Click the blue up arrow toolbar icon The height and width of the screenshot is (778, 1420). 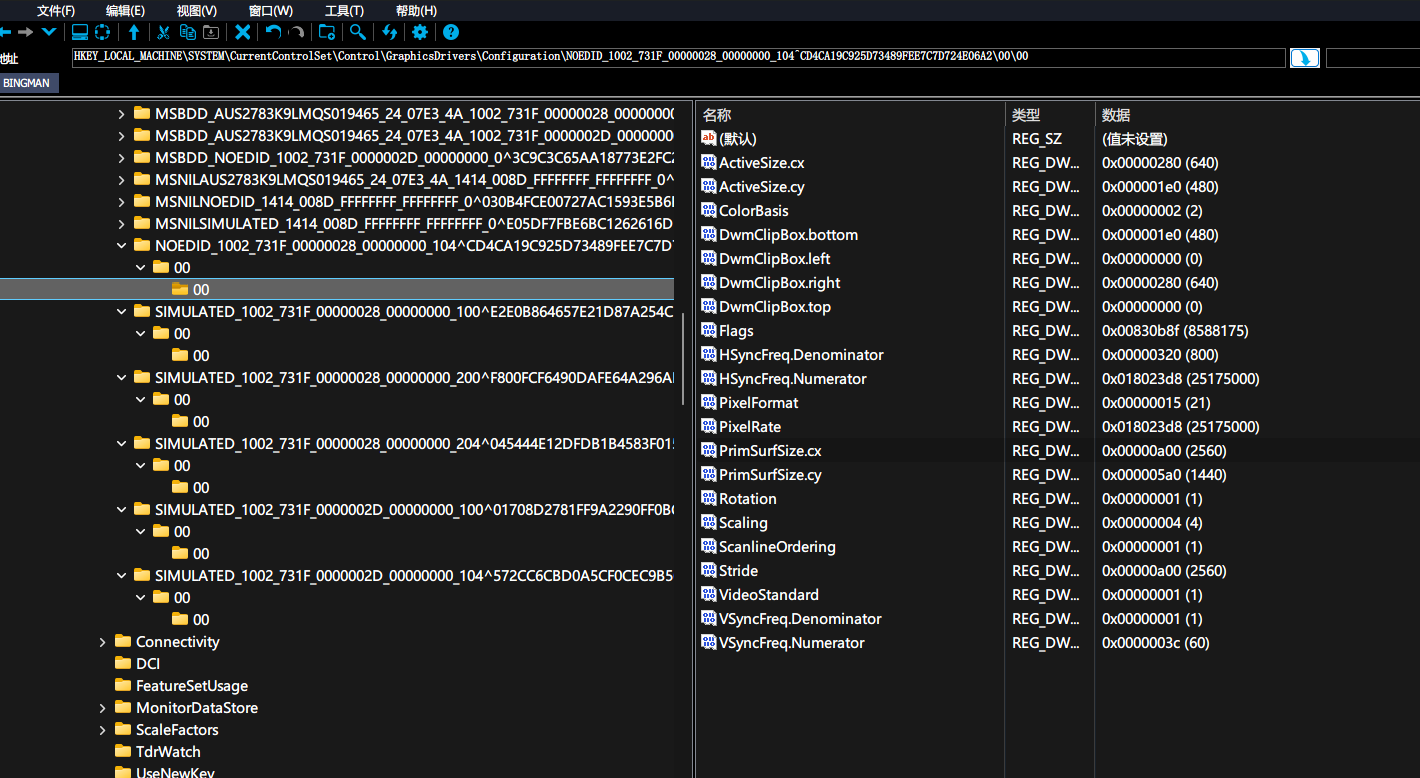[x=134, y=33]
